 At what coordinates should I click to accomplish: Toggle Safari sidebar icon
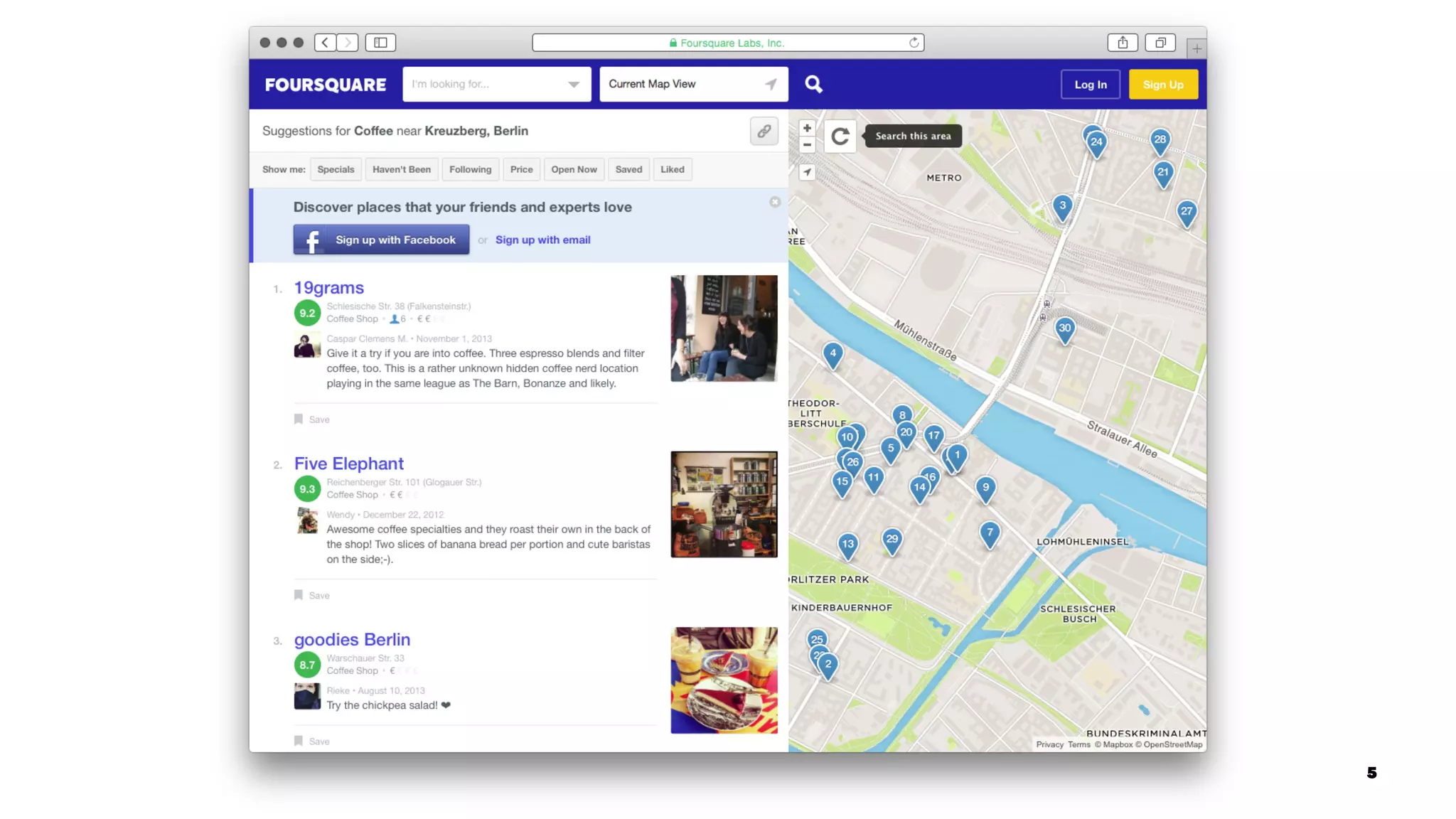click(x=380, y=43)
